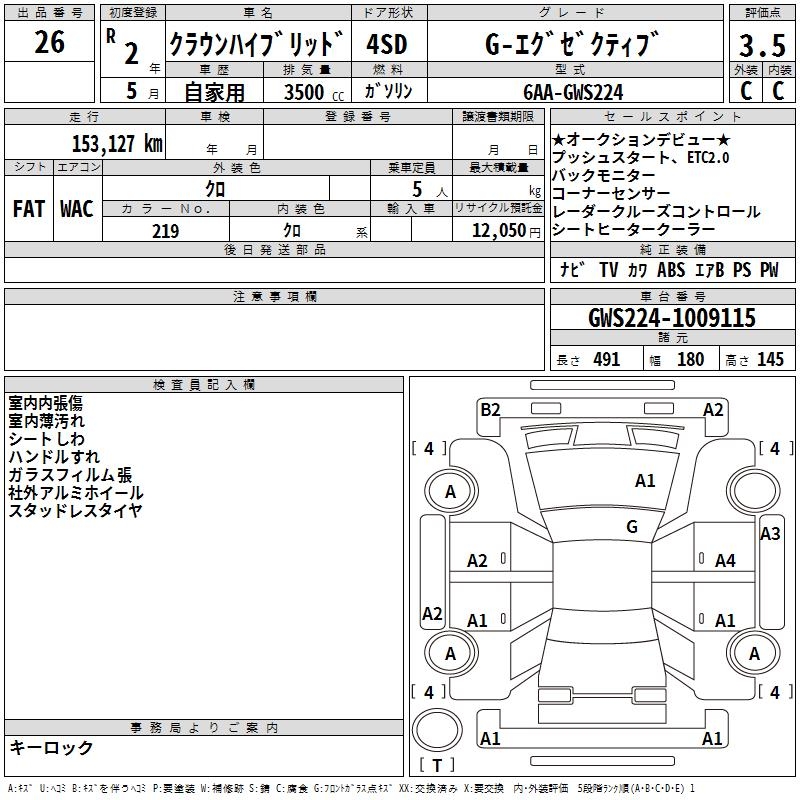Click the office notice キーロック
The width and height of the screenshot is (800, 800).
pos(52,748)
